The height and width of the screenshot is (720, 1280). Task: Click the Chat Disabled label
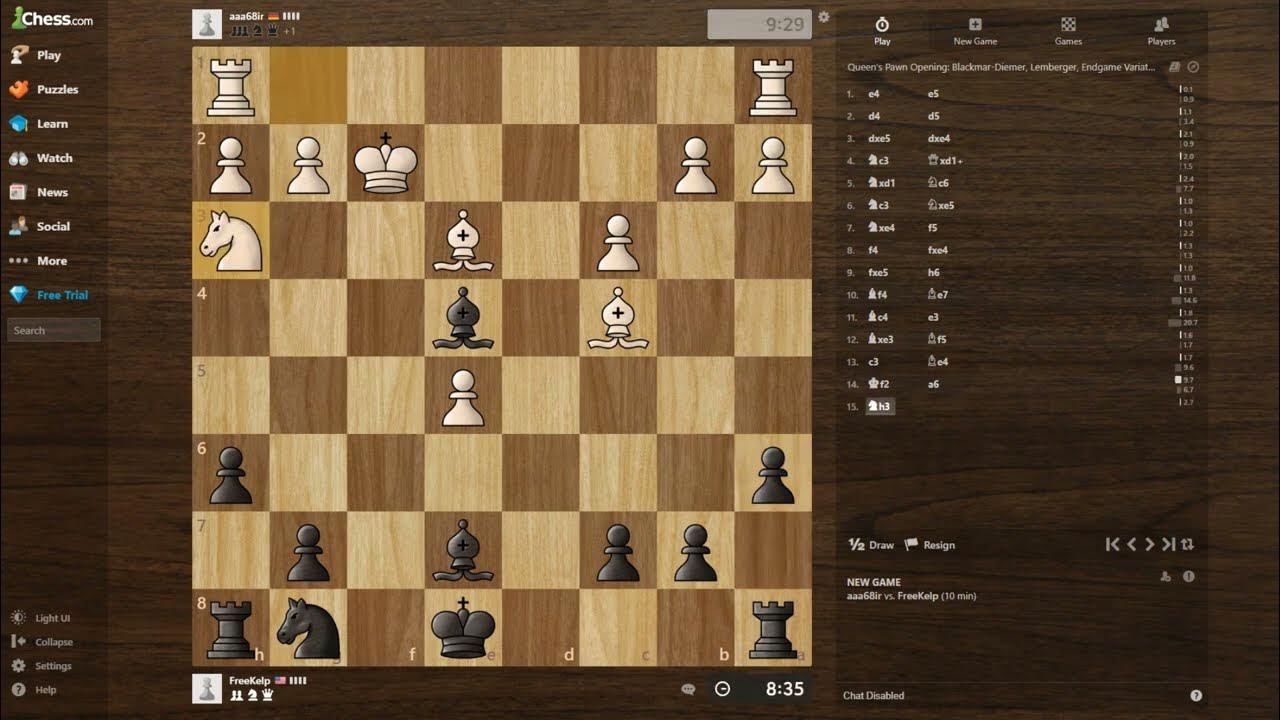(x=873, y=695)
